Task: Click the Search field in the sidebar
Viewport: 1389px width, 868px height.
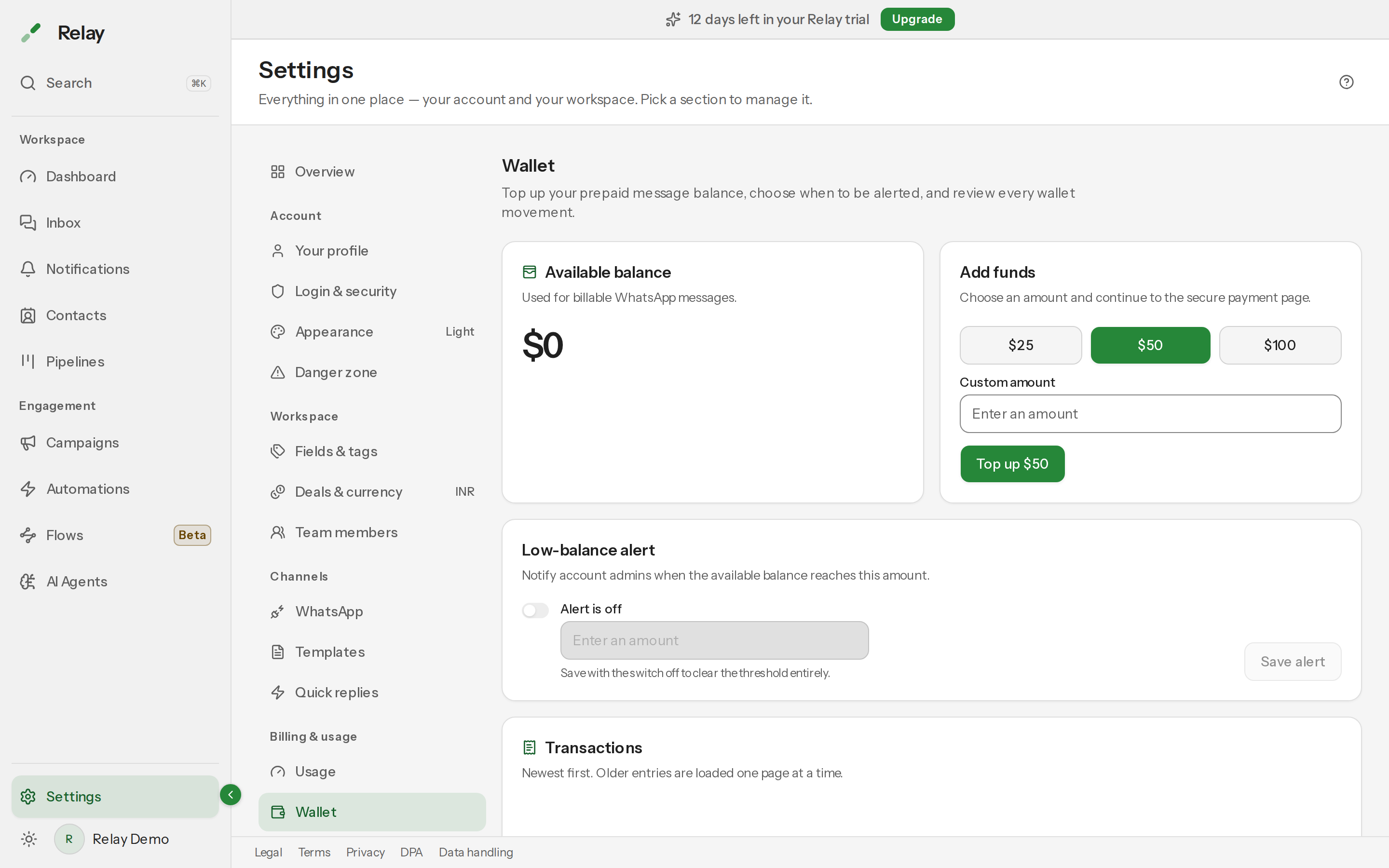Action: tap(115, 82)
